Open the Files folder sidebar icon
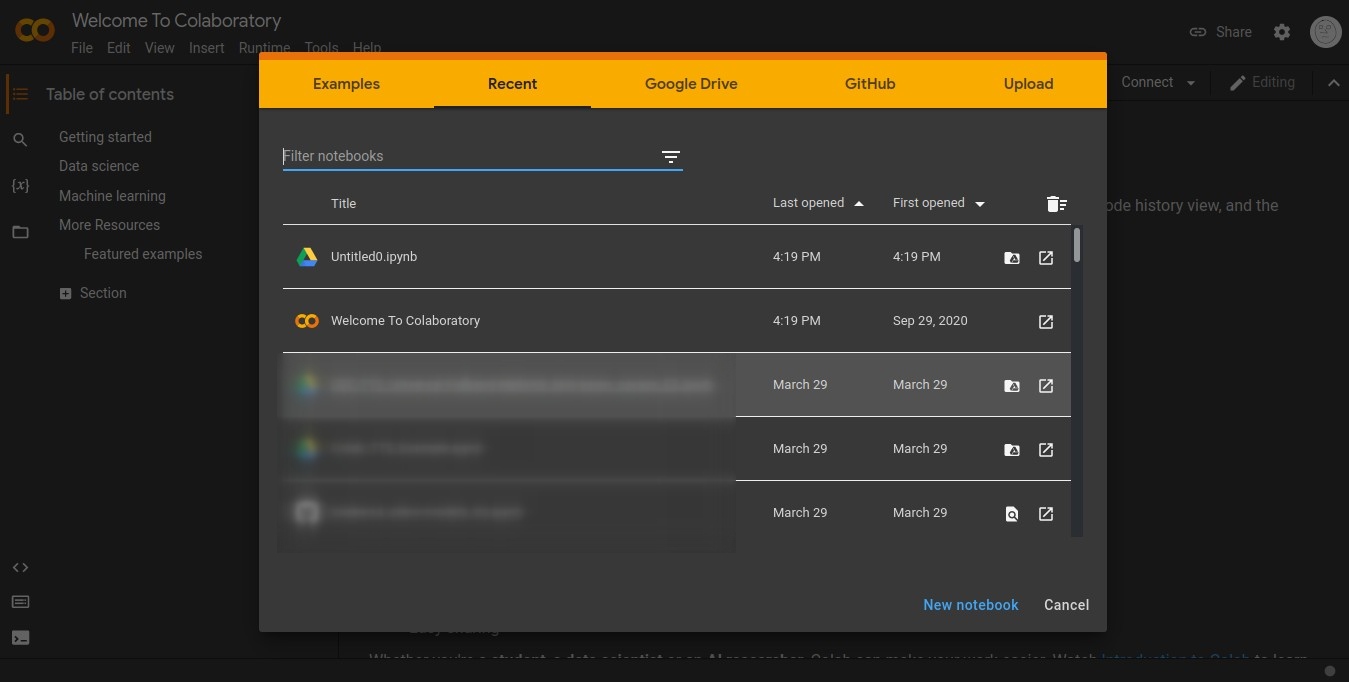This screenshot has width=1349, height=682. [20, 232]
